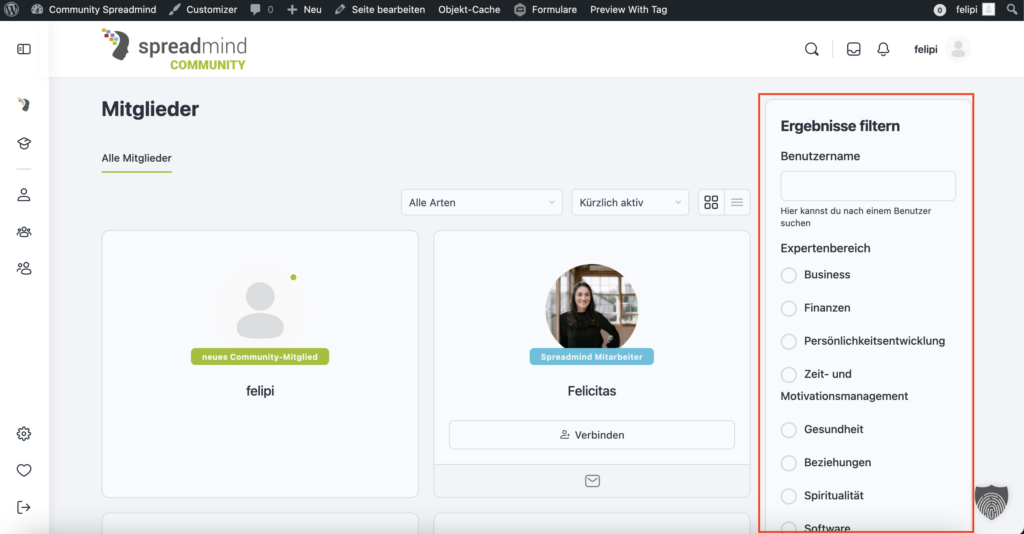The width and height of the screenshot is (1024, 534).
Task: Open settings gear in left sidebar
Action: [x=24, y=433]
